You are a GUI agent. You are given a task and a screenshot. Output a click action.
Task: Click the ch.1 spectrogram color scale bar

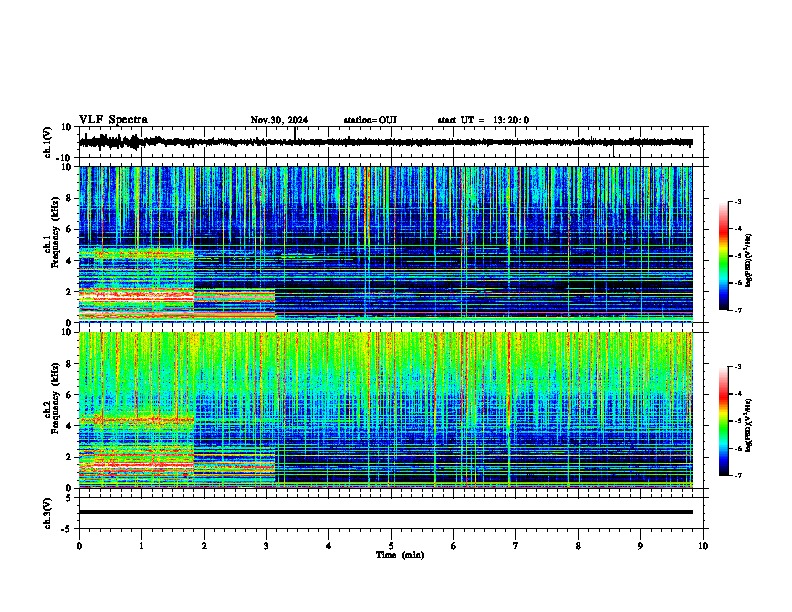pos(723,256)
